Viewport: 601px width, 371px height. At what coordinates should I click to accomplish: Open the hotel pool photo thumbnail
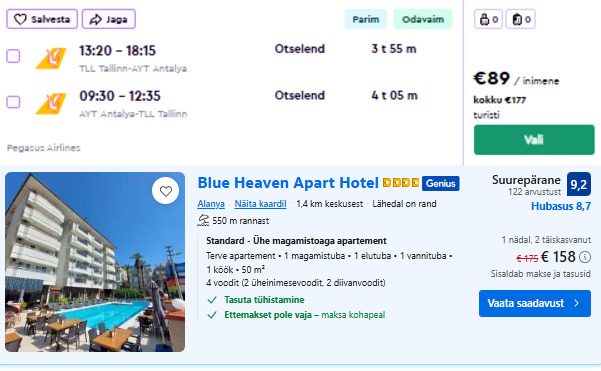pos(95,262)
